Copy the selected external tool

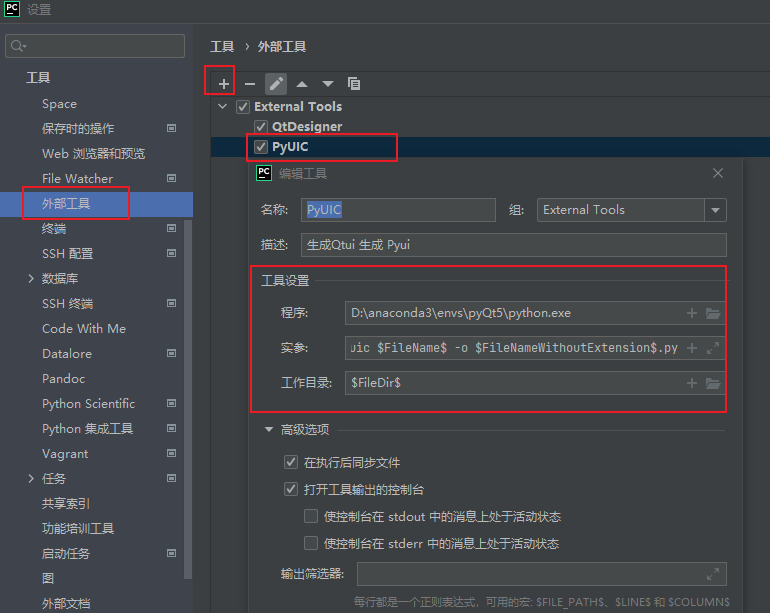click(x=354, y=84)
